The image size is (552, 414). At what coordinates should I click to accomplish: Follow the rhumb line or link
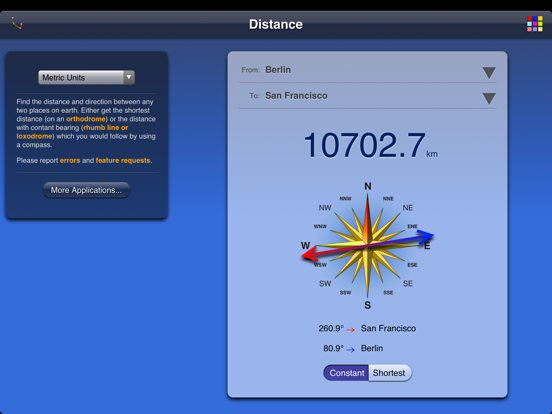pyautogui.click(x=106, y=127)
